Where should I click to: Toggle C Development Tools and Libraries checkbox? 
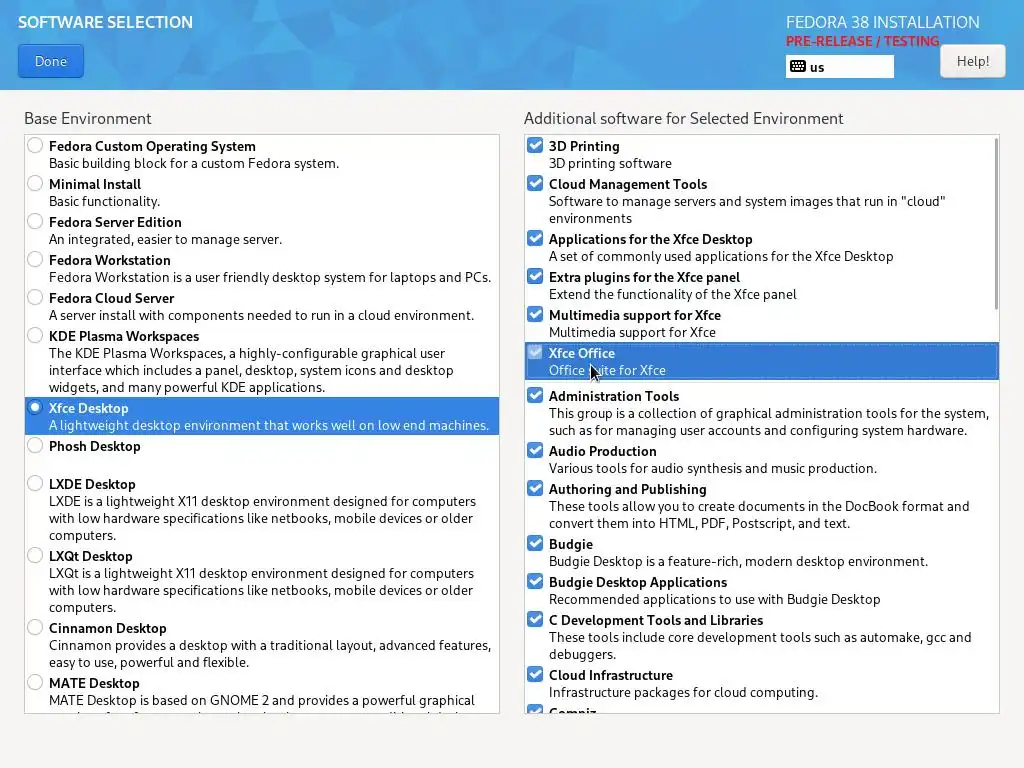pos(535,619)
